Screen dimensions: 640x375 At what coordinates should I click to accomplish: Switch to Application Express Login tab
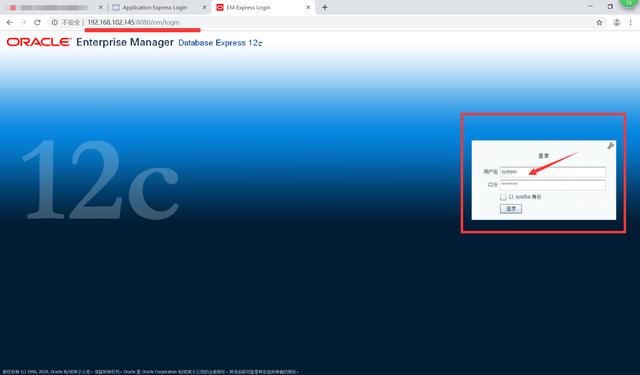coord(155,7)
